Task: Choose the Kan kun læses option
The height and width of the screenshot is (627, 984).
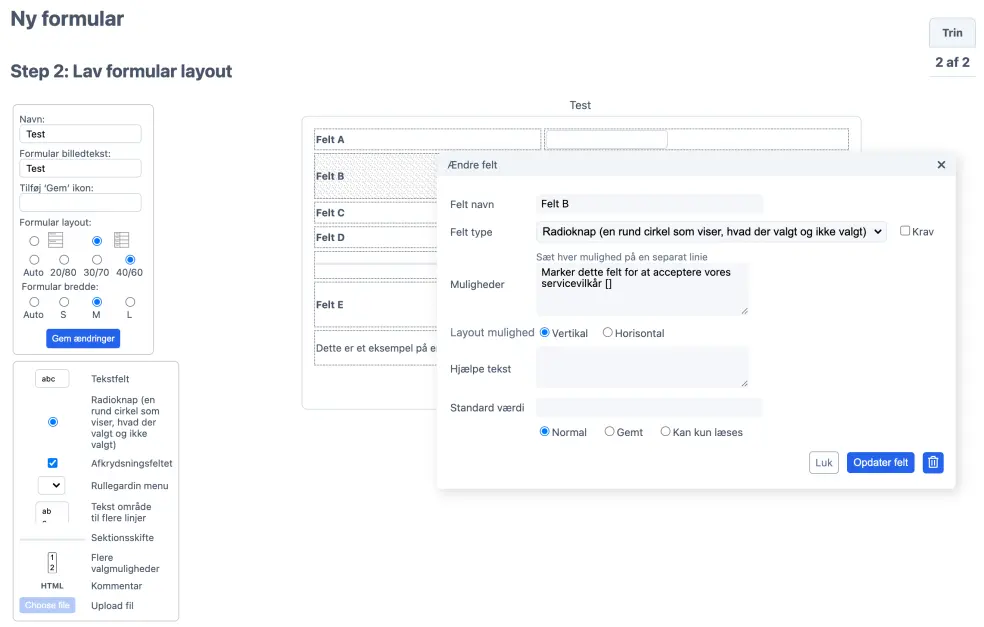Action: click(666, 432)
